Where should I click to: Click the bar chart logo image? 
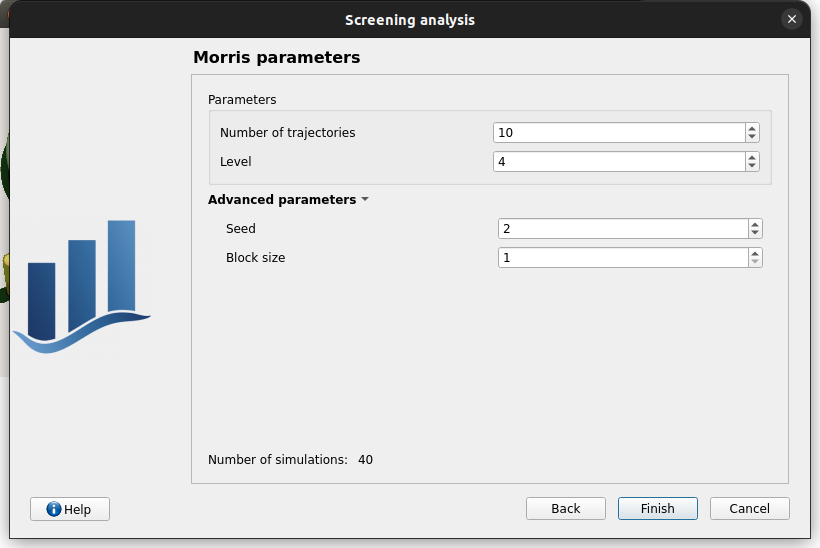82,287
